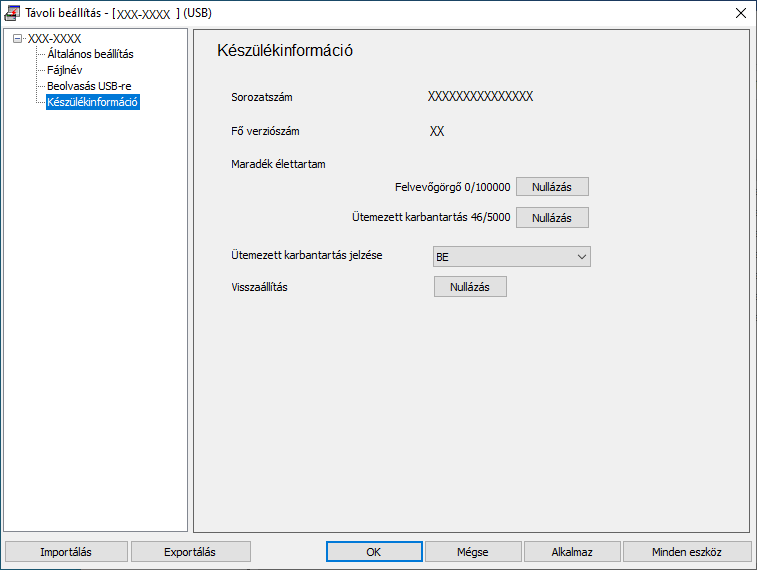Select the Készülékinformáció tree item
This screenshot has height=570, width=757.
click(x=93, y=102)
